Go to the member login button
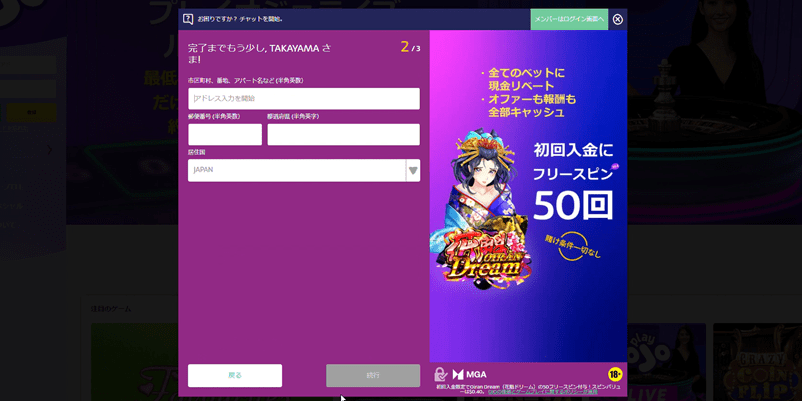This screenshot has width=802, height=401. click(x=569, y=19)
